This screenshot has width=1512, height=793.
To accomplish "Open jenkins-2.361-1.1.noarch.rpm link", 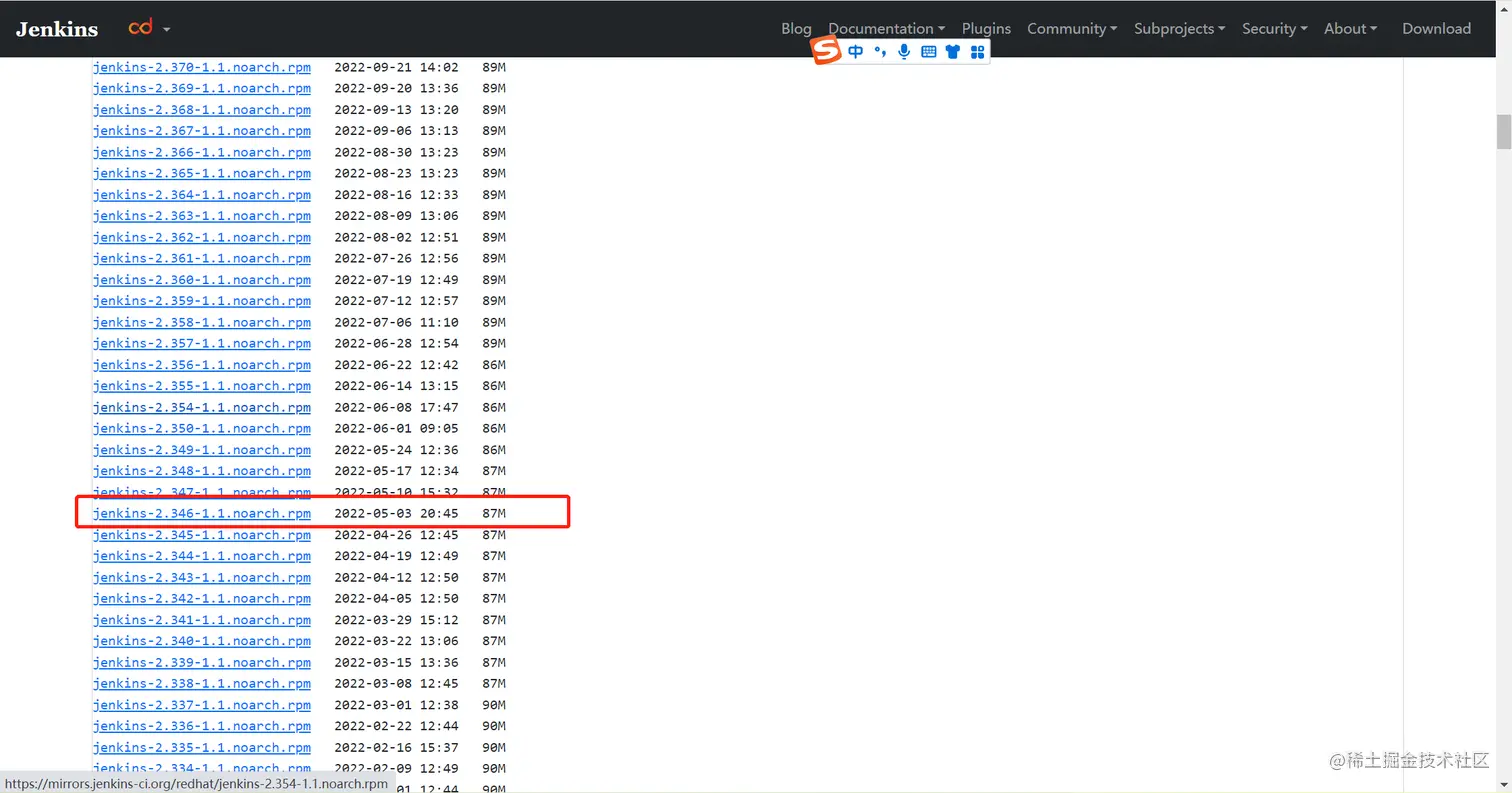I will 202,258.
